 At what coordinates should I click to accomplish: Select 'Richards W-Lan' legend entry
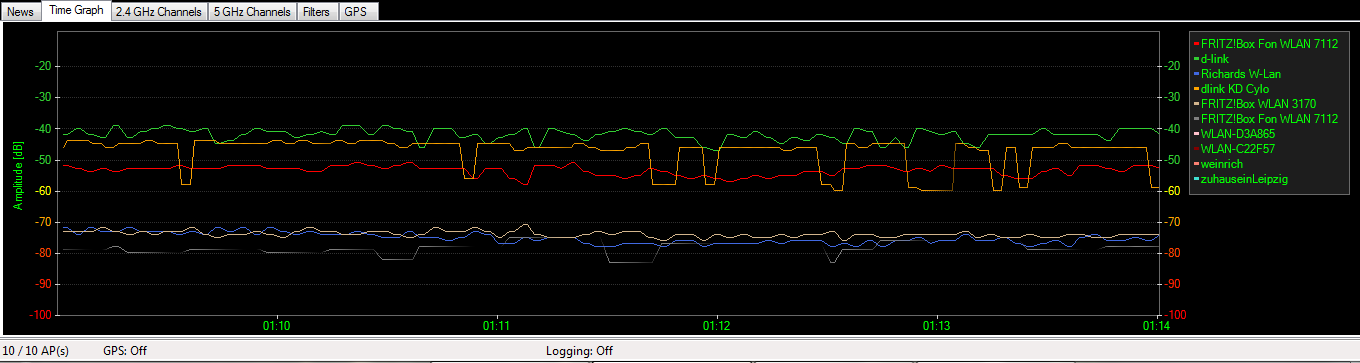(x=1241, y=74)
